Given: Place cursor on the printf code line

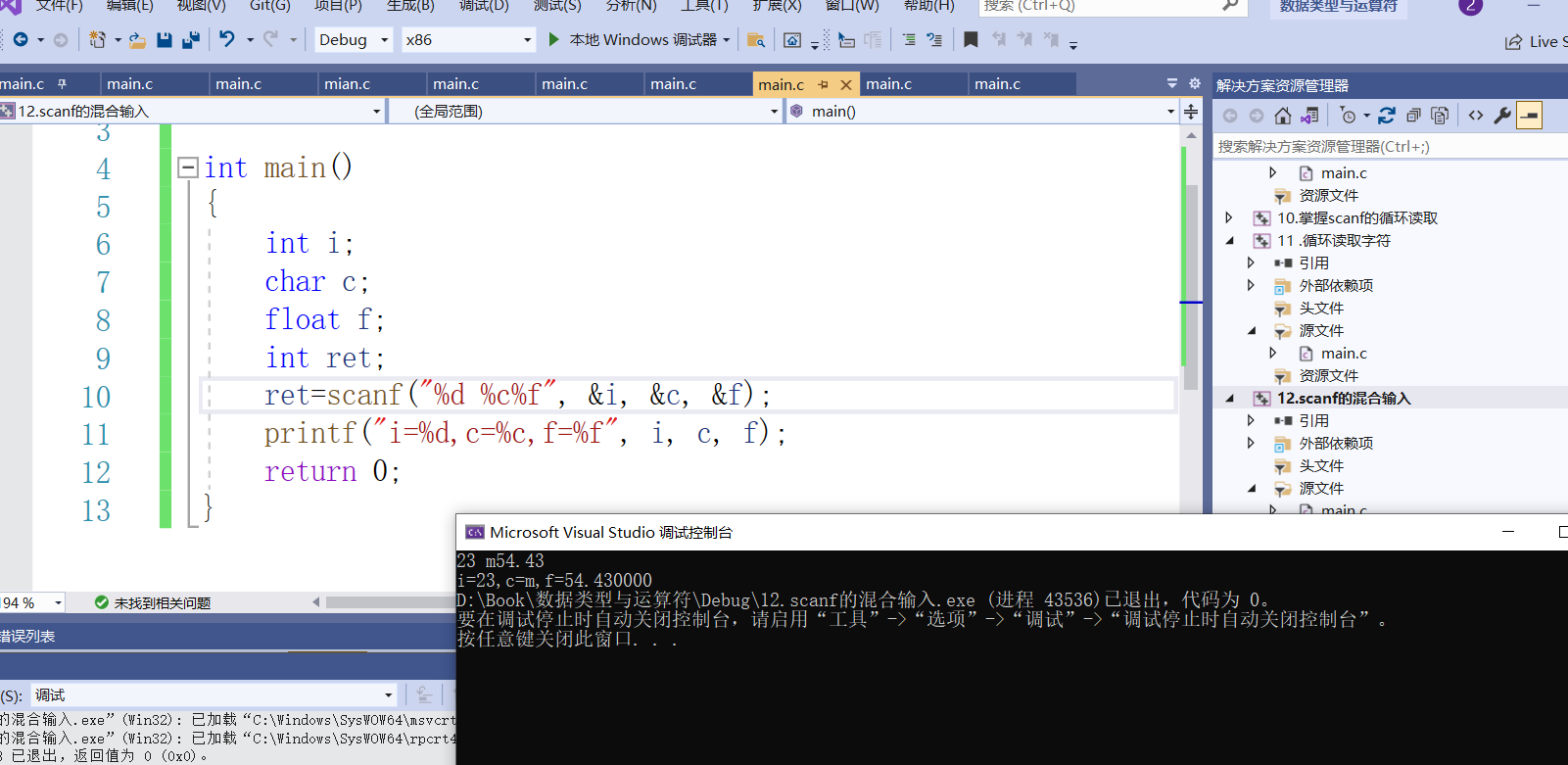Looking at the screenshot, I should (525, 433).
